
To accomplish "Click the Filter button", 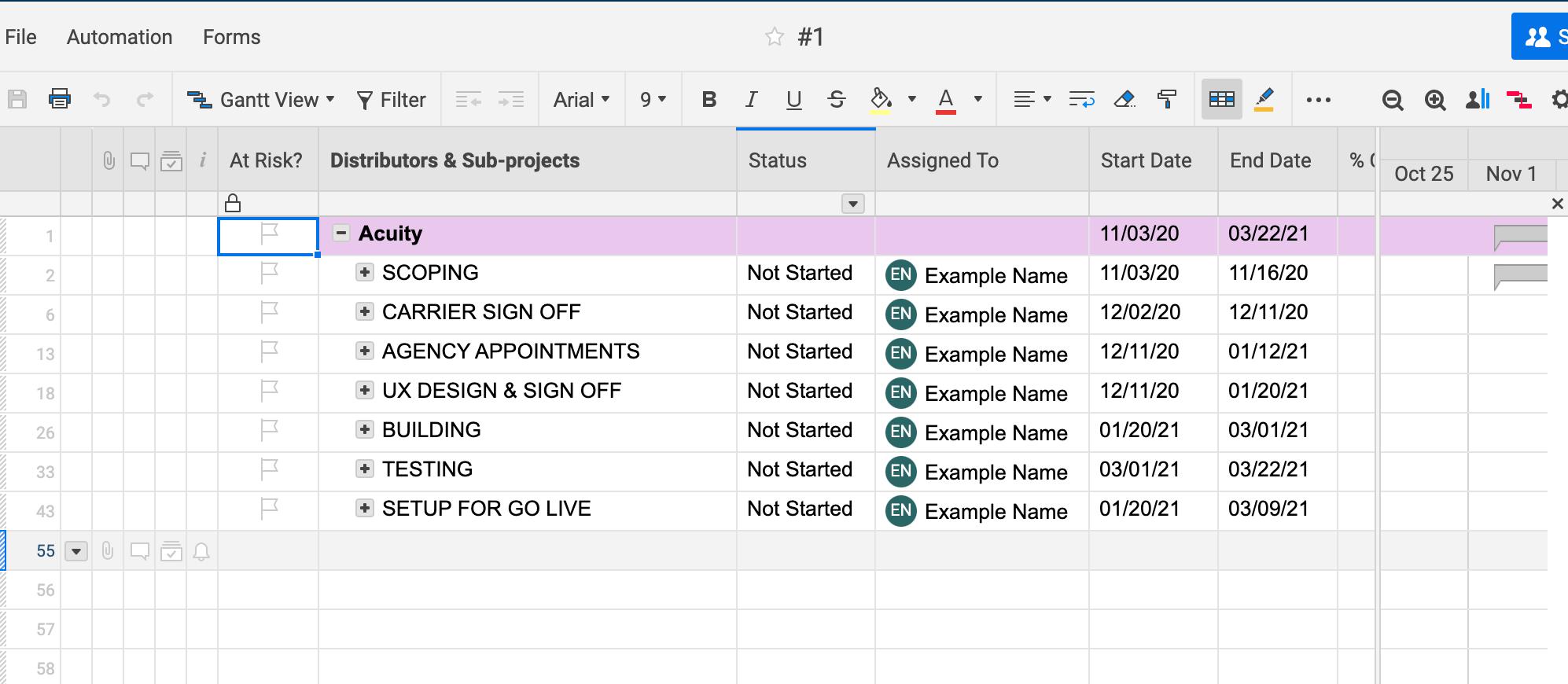I will [391, 100].
